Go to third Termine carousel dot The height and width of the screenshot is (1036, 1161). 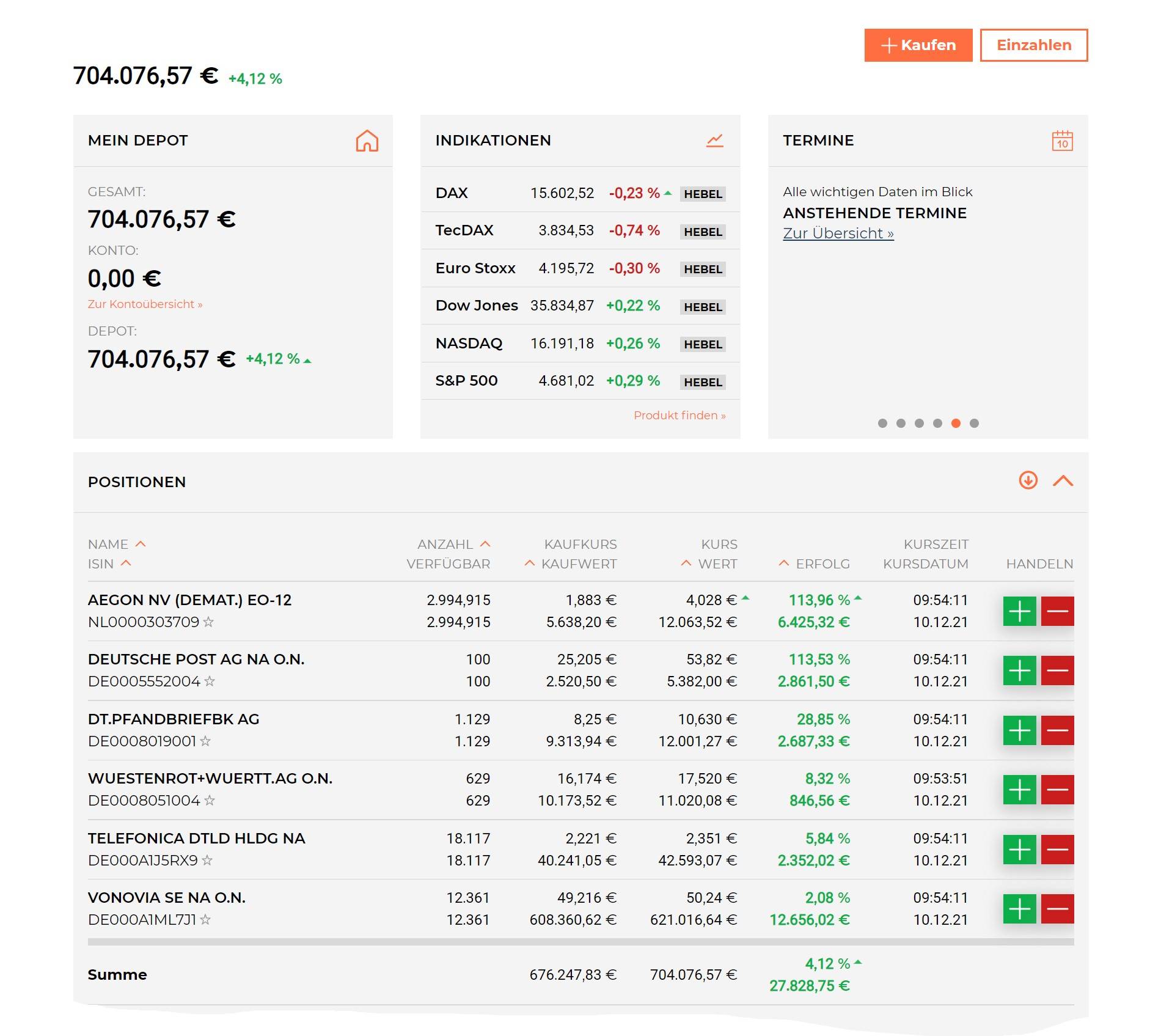coord(919,423)
